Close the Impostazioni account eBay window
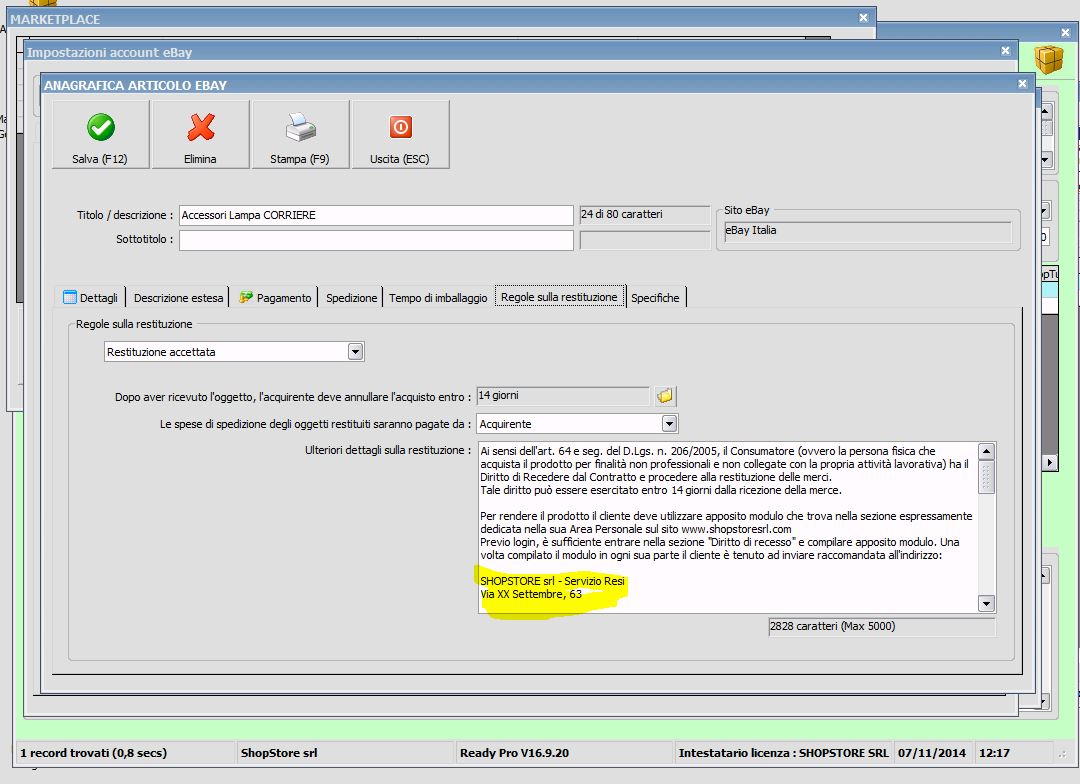Image resolution: width=1080 pixels, height=784 pixels. pyautogui.click(x=1006, y=51)
